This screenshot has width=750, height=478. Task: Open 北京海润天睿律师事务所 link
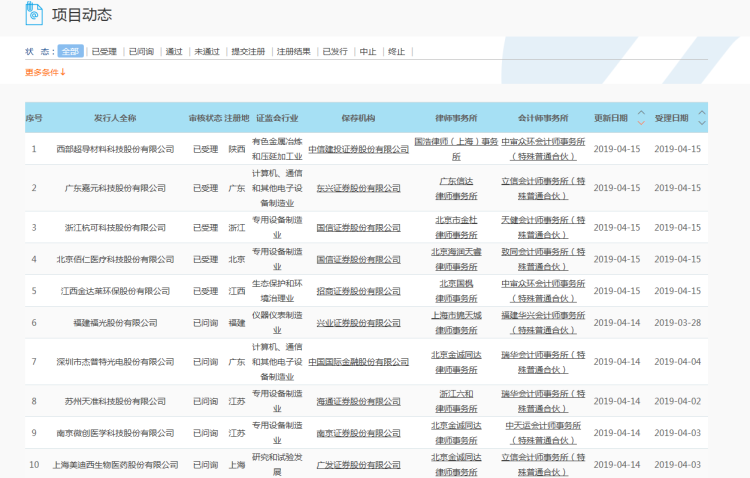tap(456, 259)
